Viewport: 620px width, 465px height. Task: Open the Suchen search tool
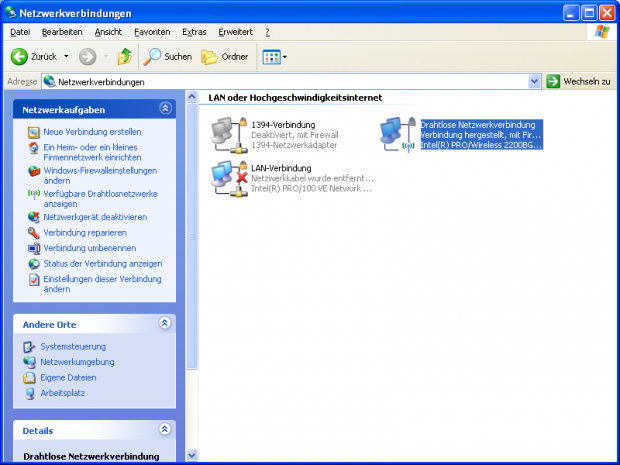click(167, 57)
